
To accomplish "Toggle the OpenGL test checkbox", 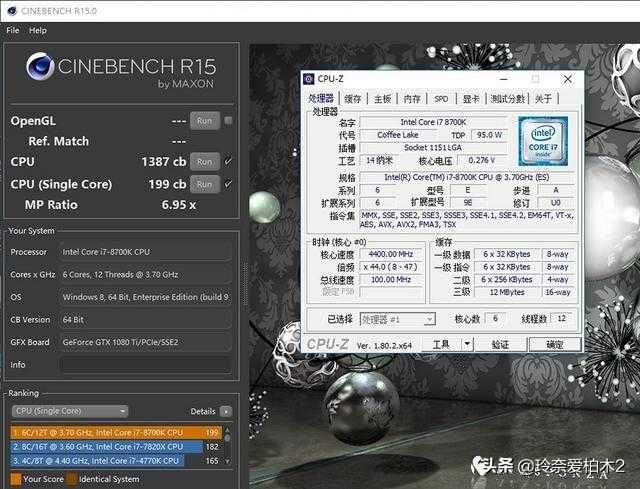I will tap(228, 121).
